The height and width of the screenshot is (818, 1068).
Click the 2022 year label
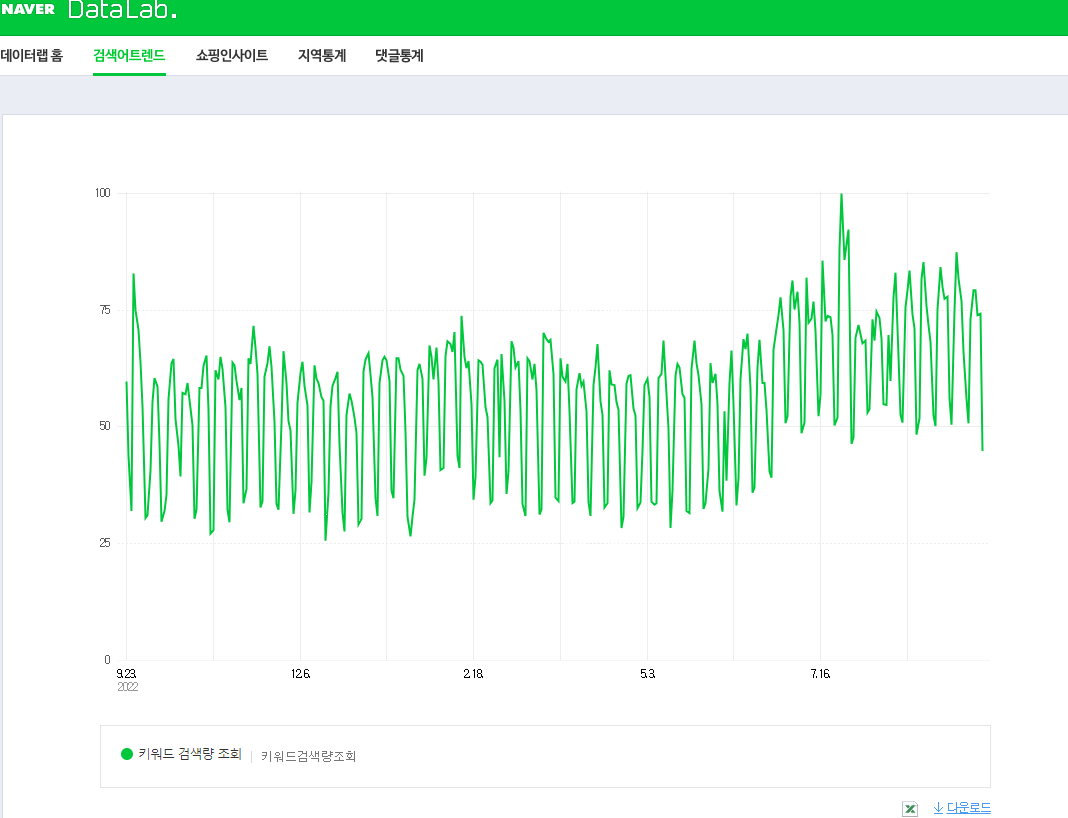coord(127,687)
